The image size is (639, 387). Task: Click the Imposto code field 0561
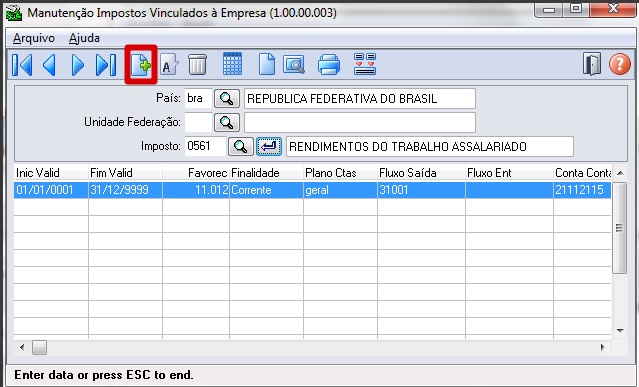tap(205, 146)
